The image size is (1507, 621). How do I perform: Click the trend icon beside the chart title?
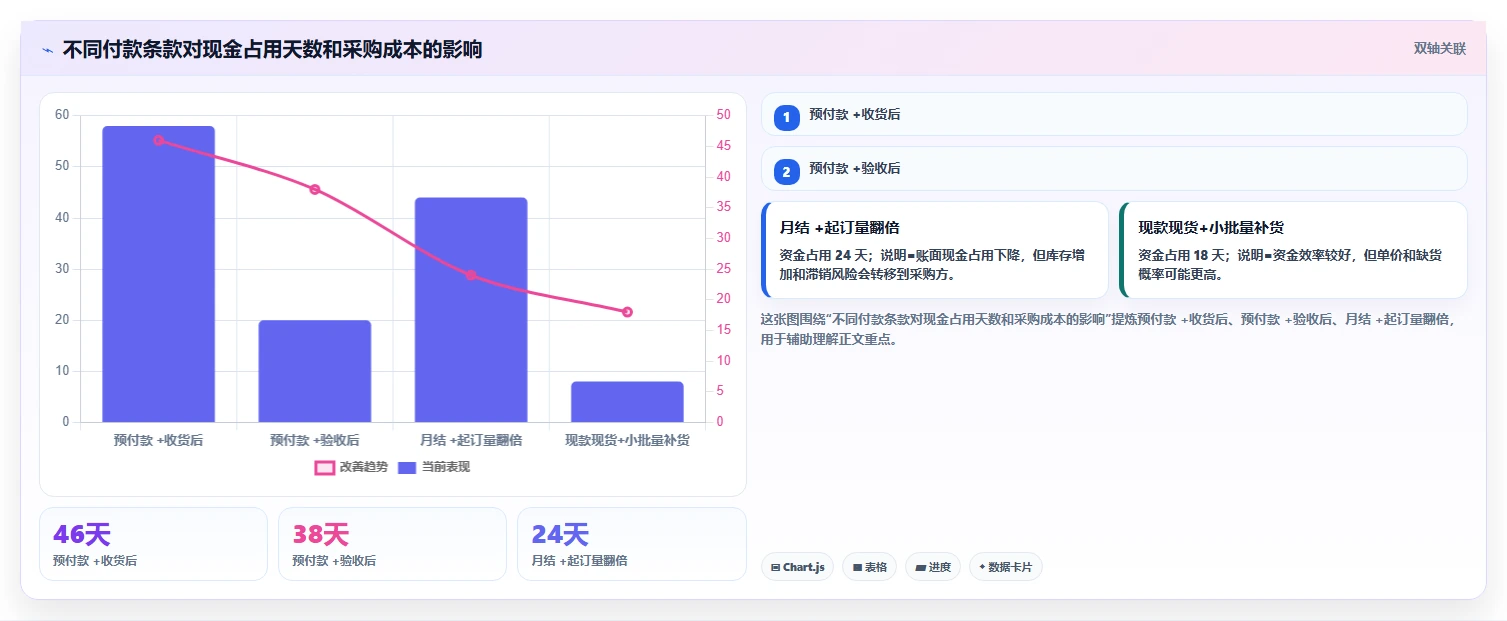[x=47, y=50]
